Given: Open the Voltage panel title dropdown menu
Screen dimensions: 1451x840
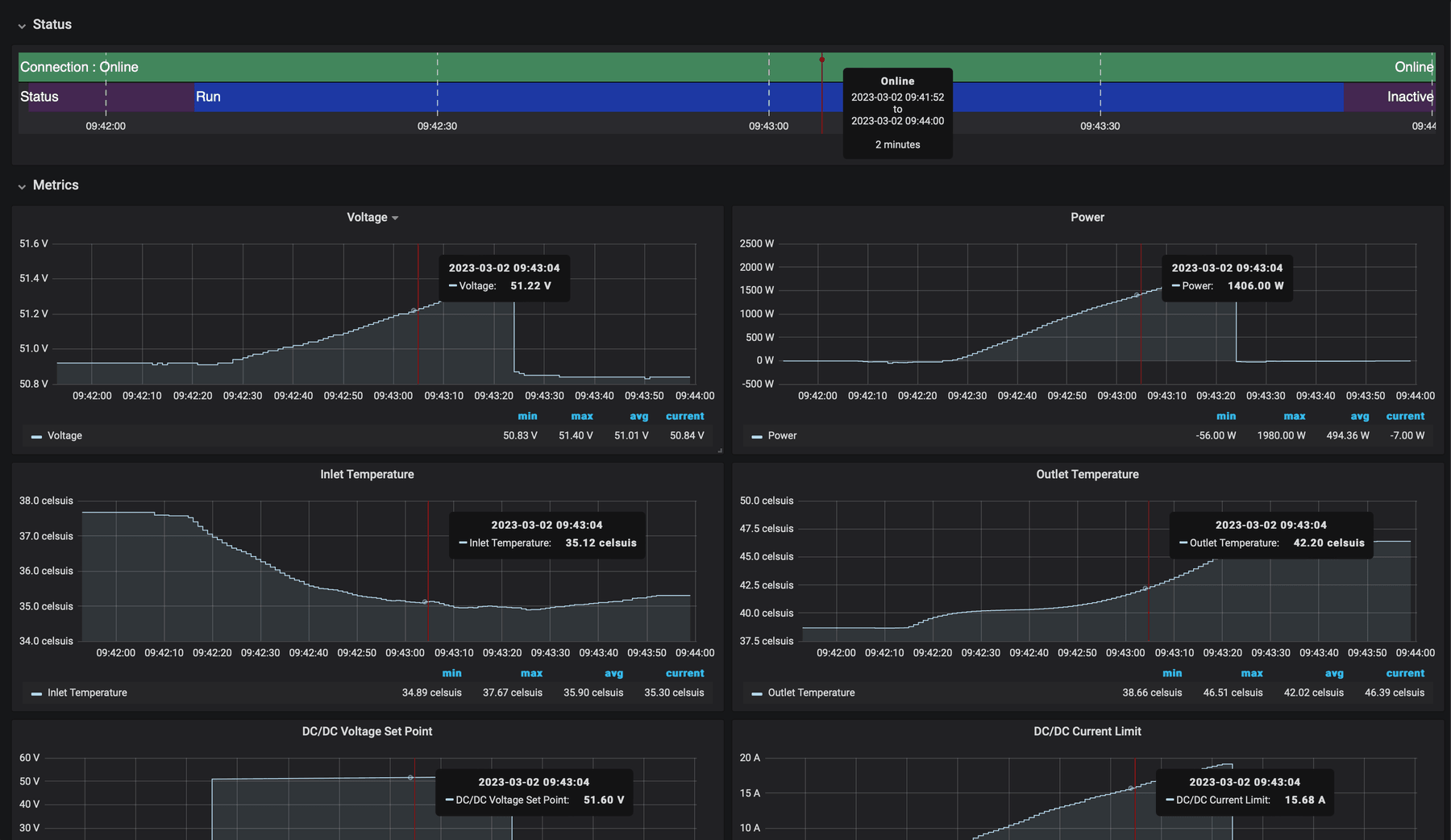Looking at the screenshot, I should (372, 217).
